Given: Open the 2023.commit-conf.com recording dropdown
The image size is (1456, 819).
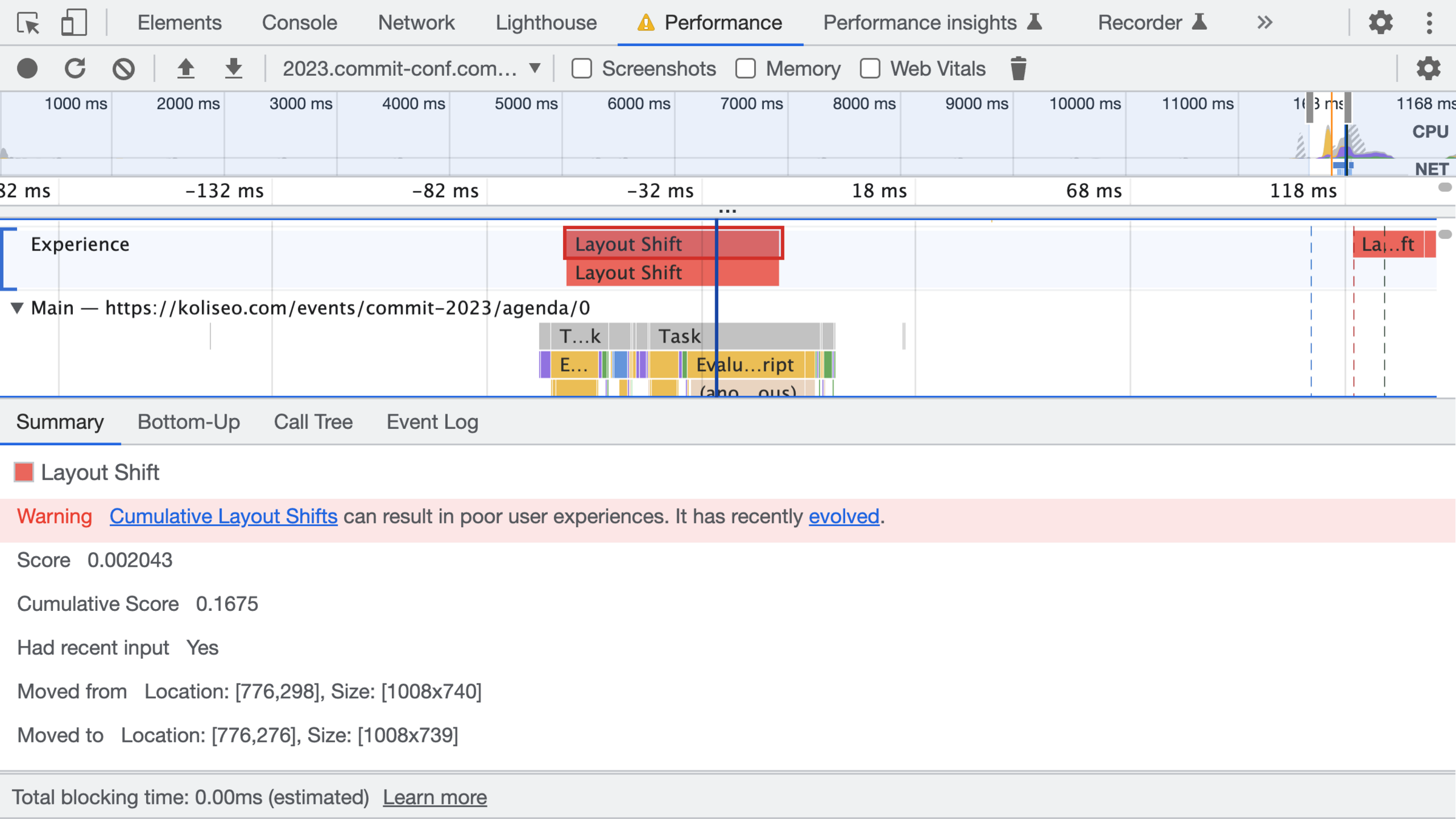Looking at the screenshot, I should point(411,69).
